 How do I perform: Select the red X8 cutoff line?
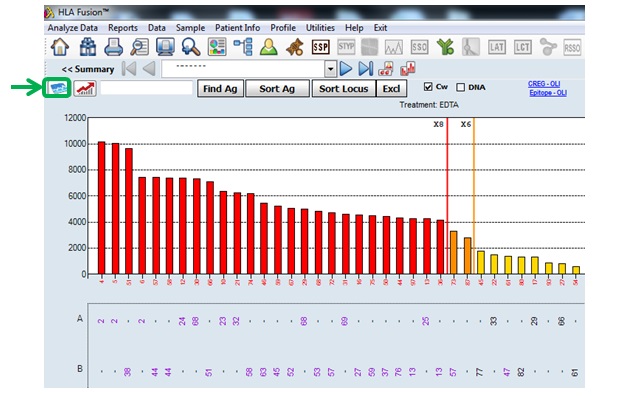tap(448, 196)
